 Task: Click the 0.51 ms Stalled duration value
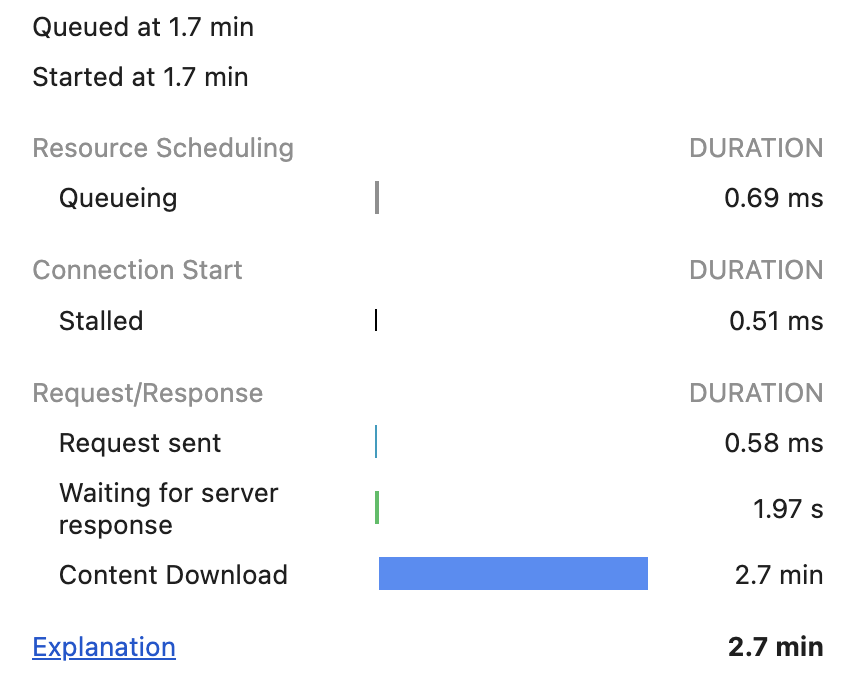coord(776,321)
